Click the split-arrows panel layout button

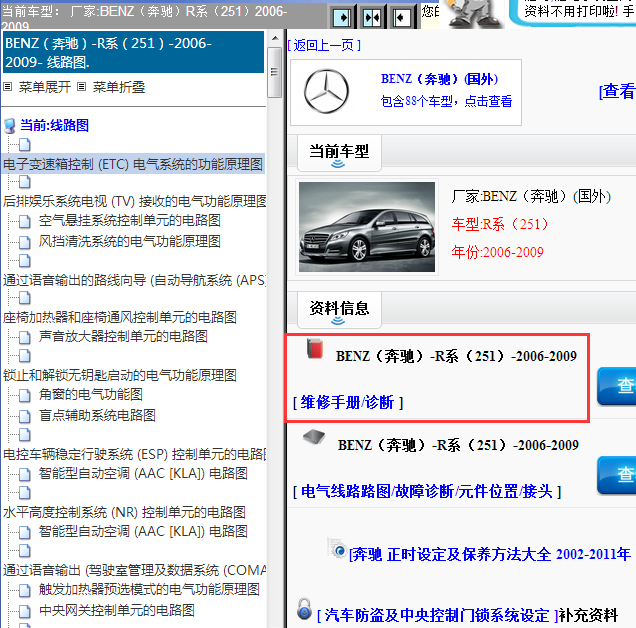coord(372,17)
